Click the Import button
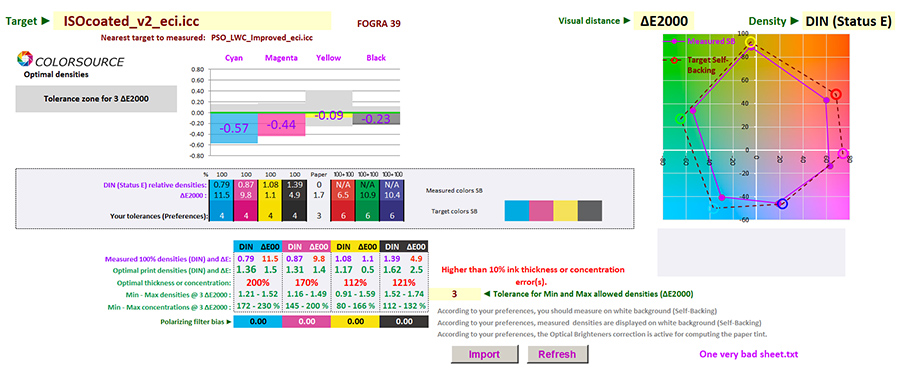The width and height of the screenshot is (908, 377). (x=484, y=354)
